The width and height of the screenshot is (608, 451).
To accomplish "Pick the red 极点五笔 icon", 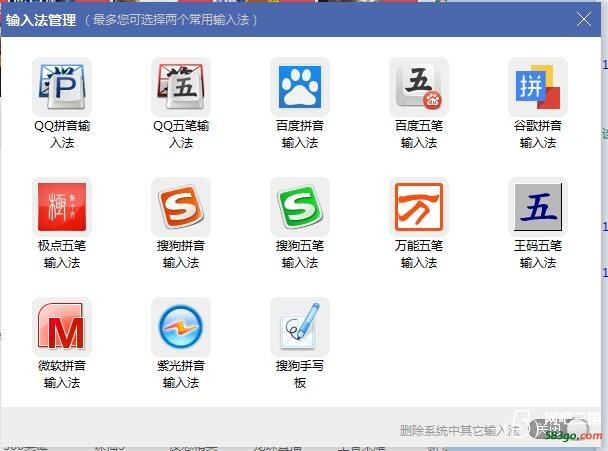I will 62,207.
